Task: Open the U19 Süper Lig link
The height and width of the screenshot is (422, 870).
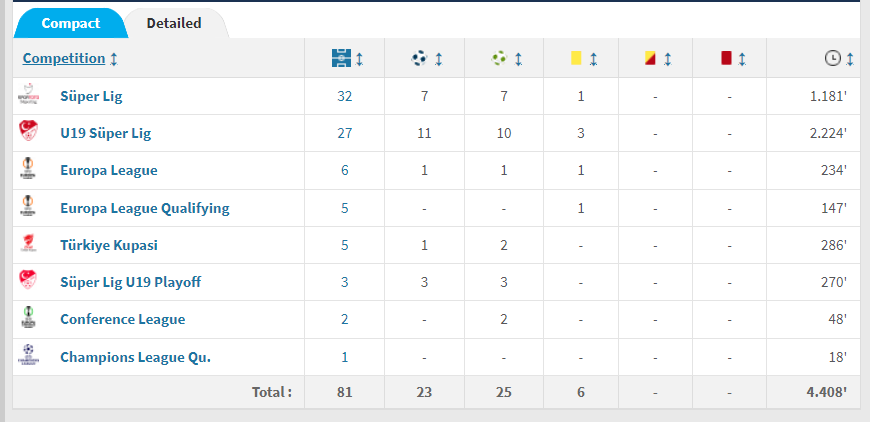Action: pos(105,133)
